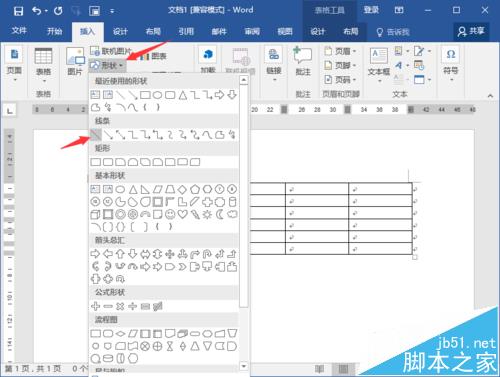Pick the smiley face basic shape
The width and height of the screenshot is (500, 377).
(x=170, y=214)
